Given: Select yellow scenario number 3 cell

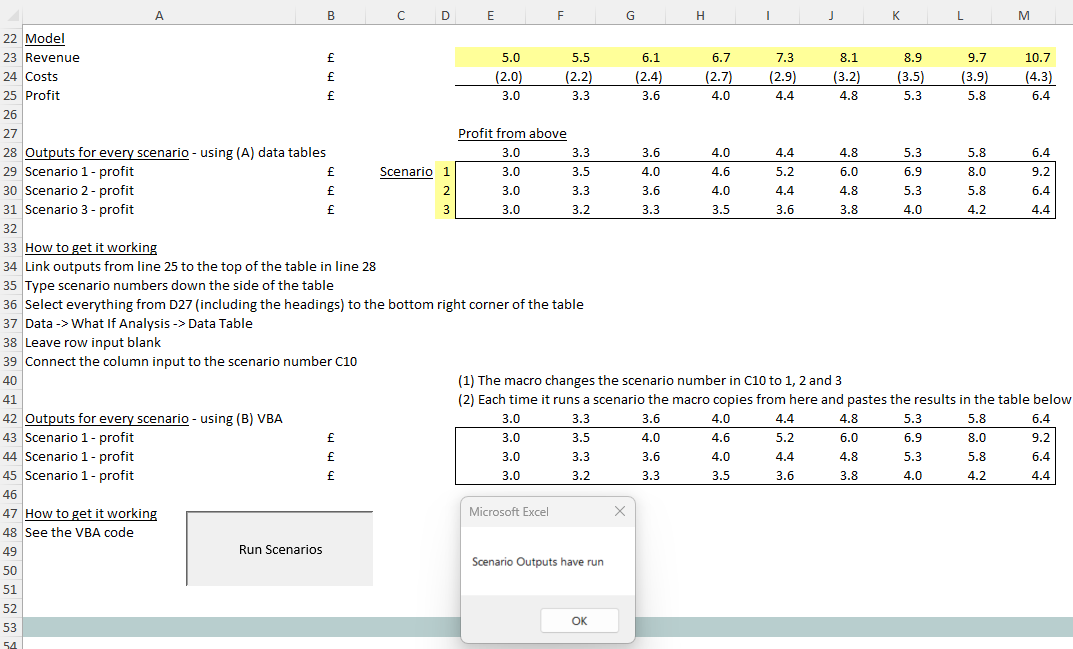Looking at the screenshot, I should (446, 210).
